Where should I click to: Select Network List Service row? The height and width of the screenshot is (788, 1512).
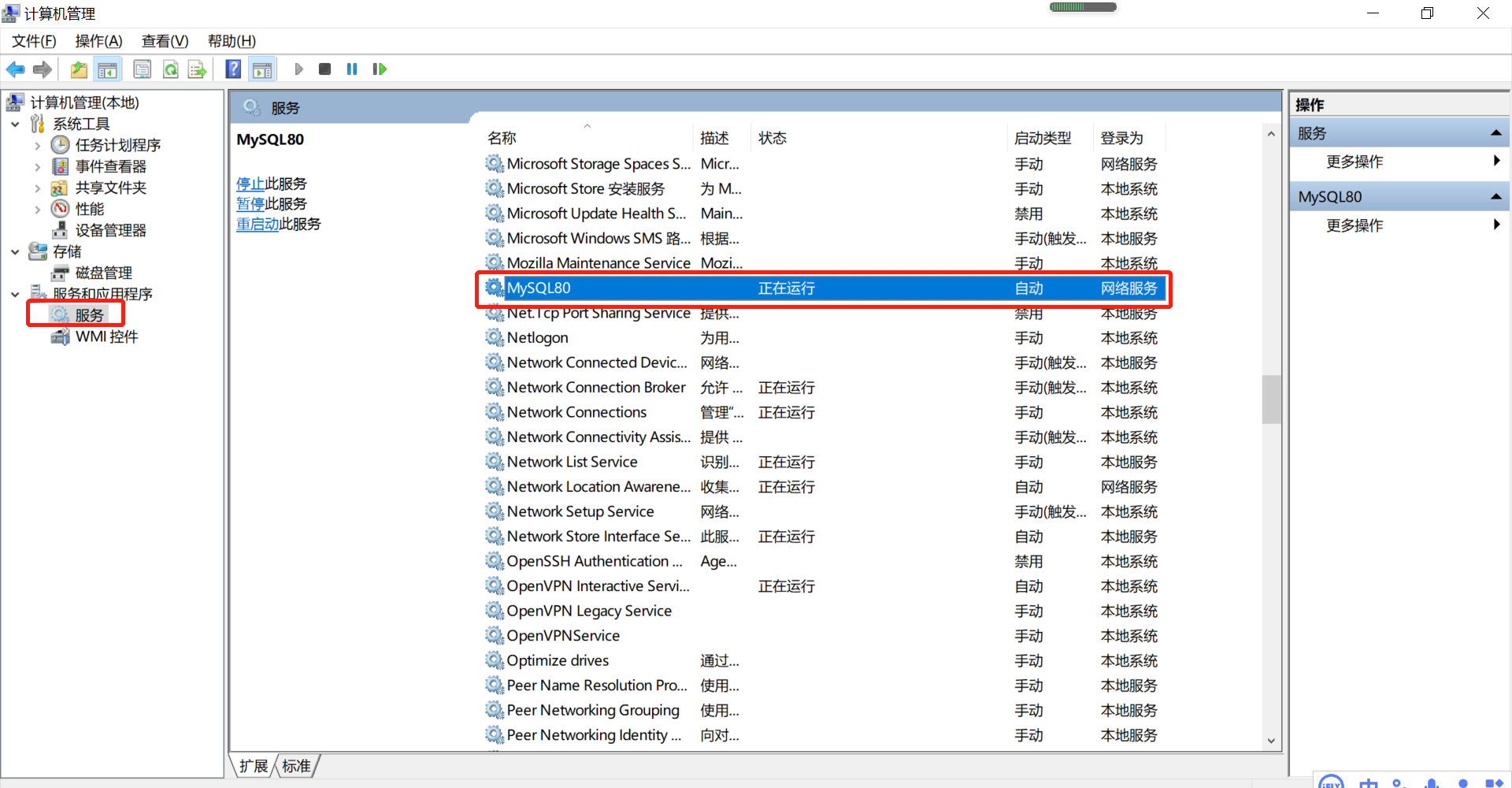pos(824,462)
